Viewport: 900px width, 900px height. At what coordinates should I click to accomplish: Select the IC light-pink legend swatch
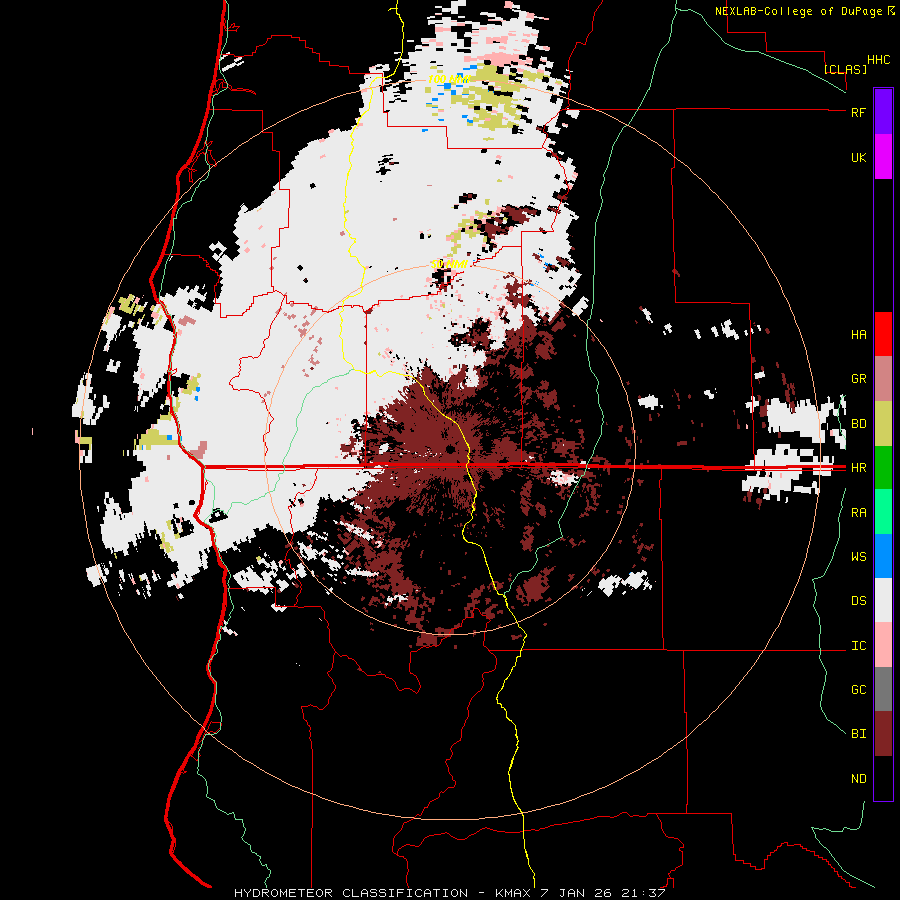click(883, 645)
